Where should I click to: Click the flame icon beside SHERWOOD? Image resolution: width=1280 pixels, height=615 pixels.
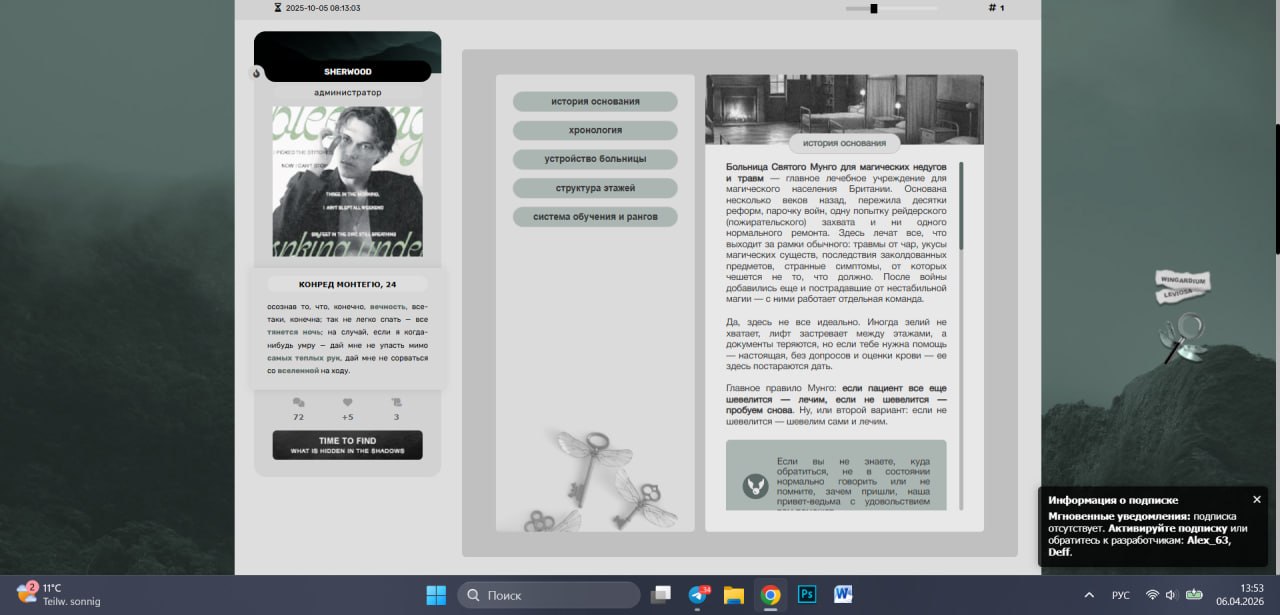(x=256, y=72)
